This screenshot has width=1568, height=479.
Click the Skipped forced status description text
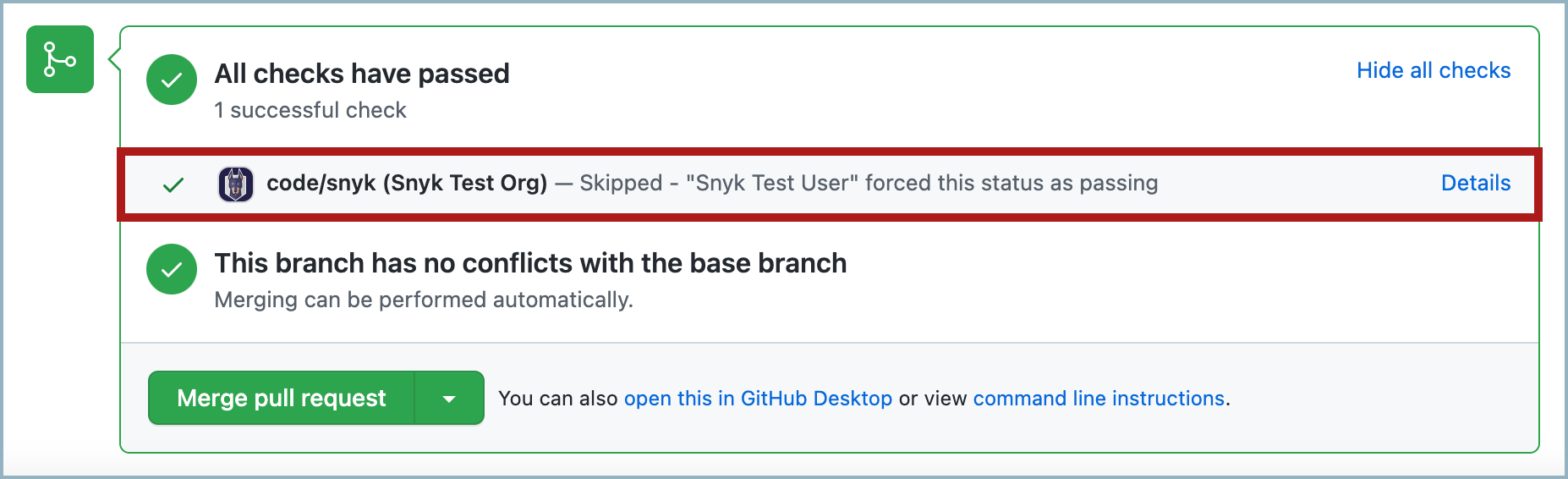[869, 183]
